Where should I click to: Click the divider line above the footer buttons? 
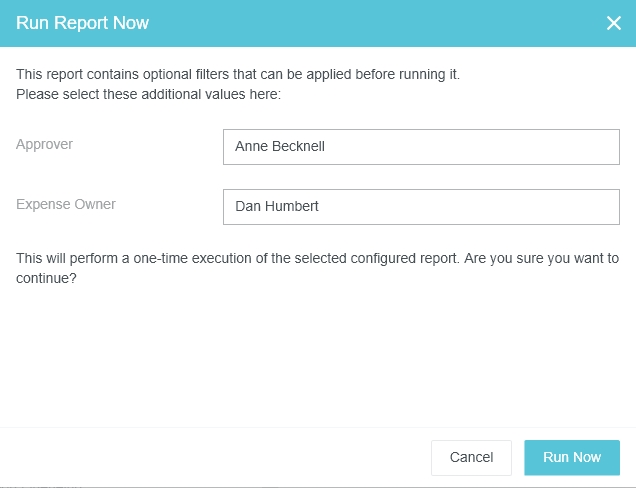[x=317, y=428]
